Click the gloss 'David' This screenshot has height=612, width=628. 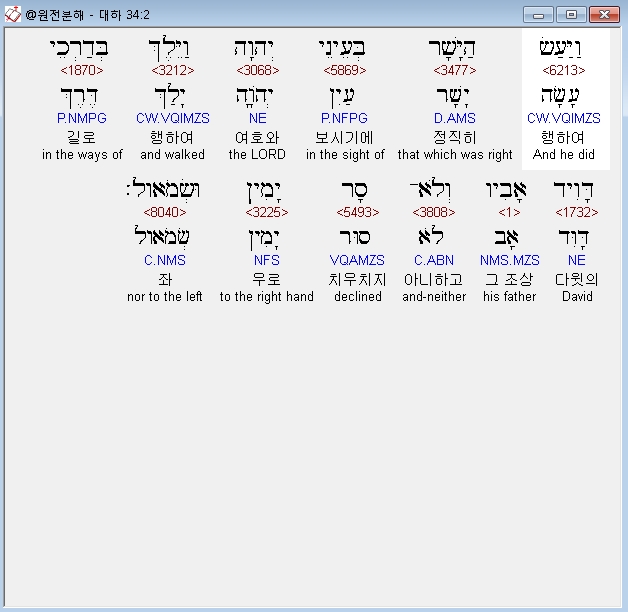click(x=577, y=296)
